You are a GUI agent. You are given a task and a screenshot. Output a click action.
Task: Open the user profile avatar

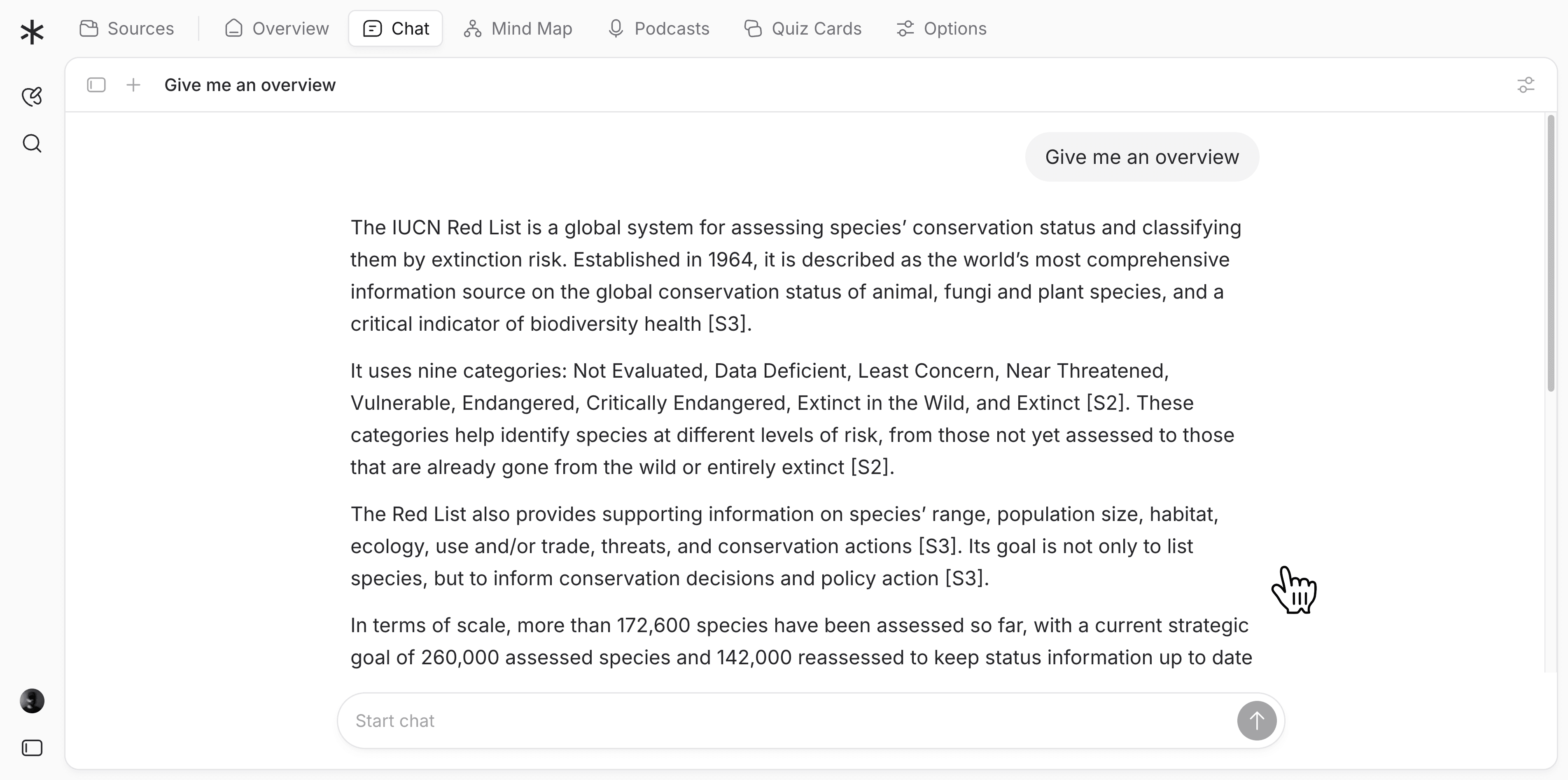coord(32,701)
